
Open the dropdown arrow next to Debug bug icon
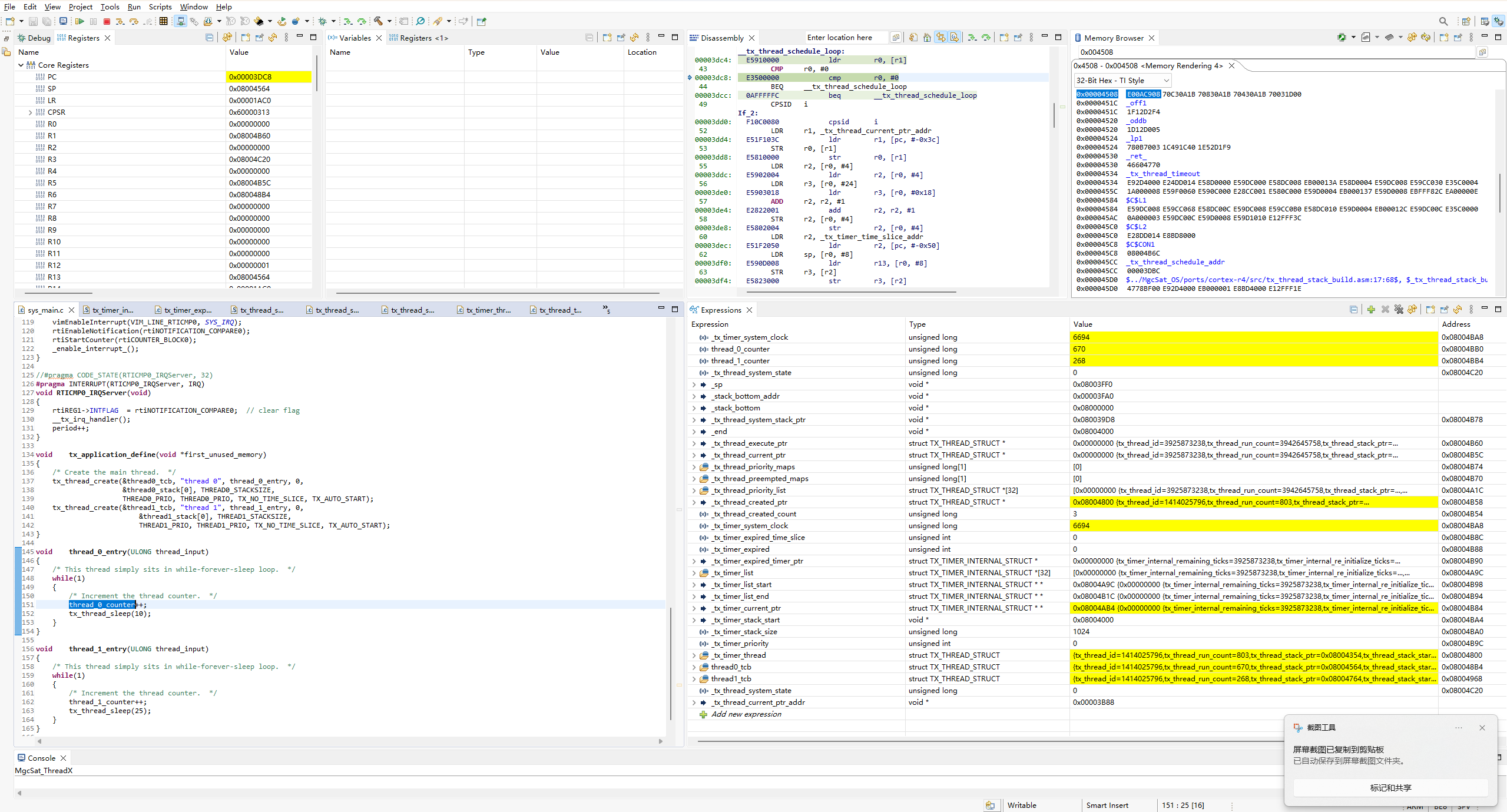point(333,21)
